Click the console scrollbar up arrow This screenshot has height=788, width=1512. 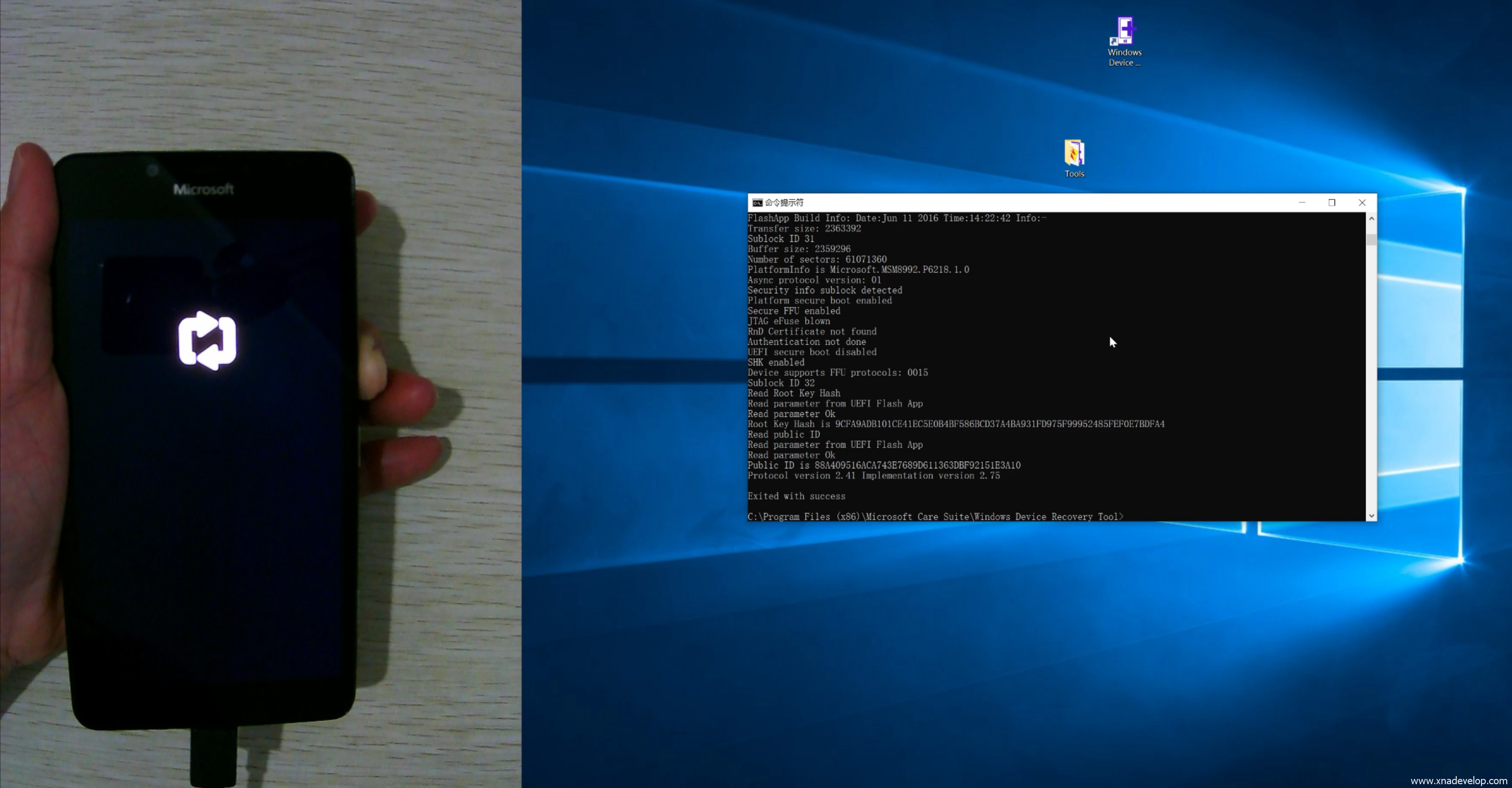click(1371, 219)
